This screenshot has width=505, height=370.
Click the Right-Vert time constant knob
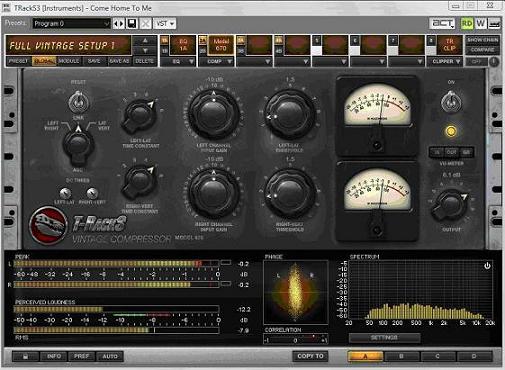pos(139,182)
